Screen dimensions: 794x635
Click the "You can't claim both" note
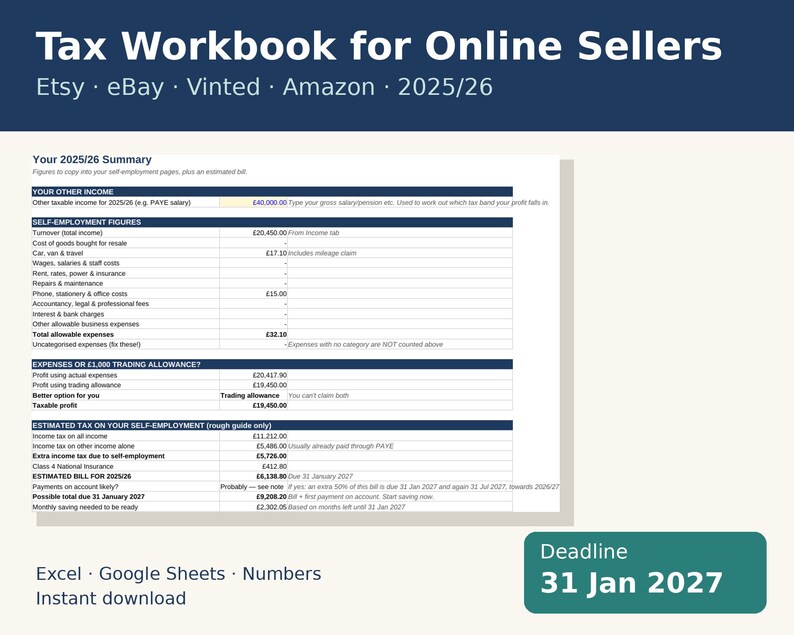pos(318,395)
